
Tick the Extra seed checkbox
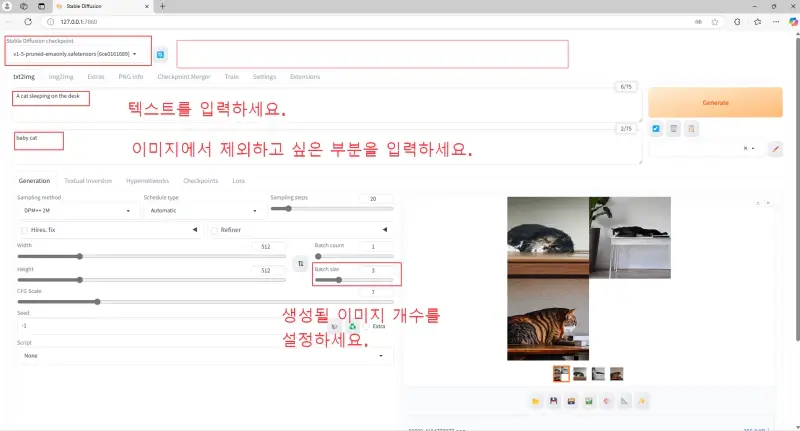pyautogui.click(x=366, y=326)
